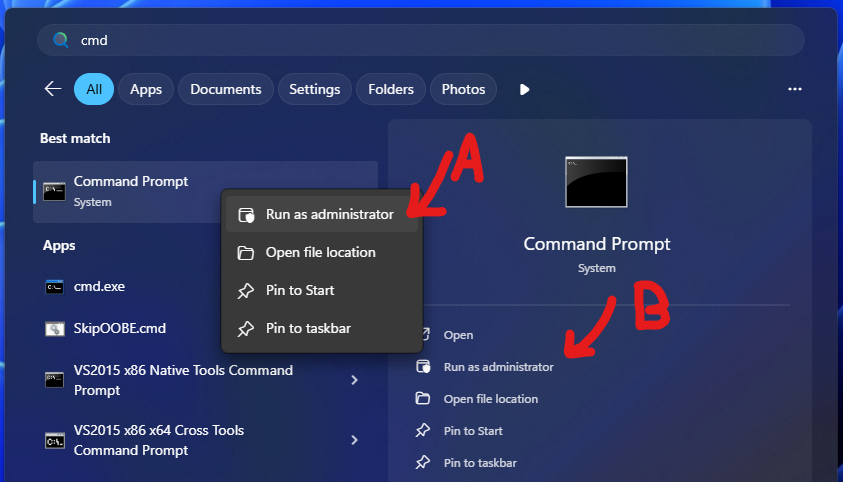Click Pin to Start in preview pane
Image resolution: width=843 pixels, height=482 pixels.
click(x=473, y=431)
